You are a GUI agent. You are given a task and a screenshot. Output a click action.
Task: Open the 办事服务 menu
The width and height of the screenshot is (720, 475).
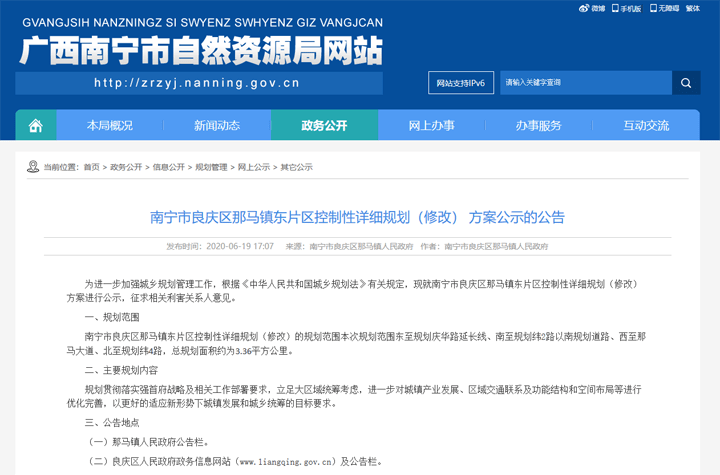[x=539, y=125]
